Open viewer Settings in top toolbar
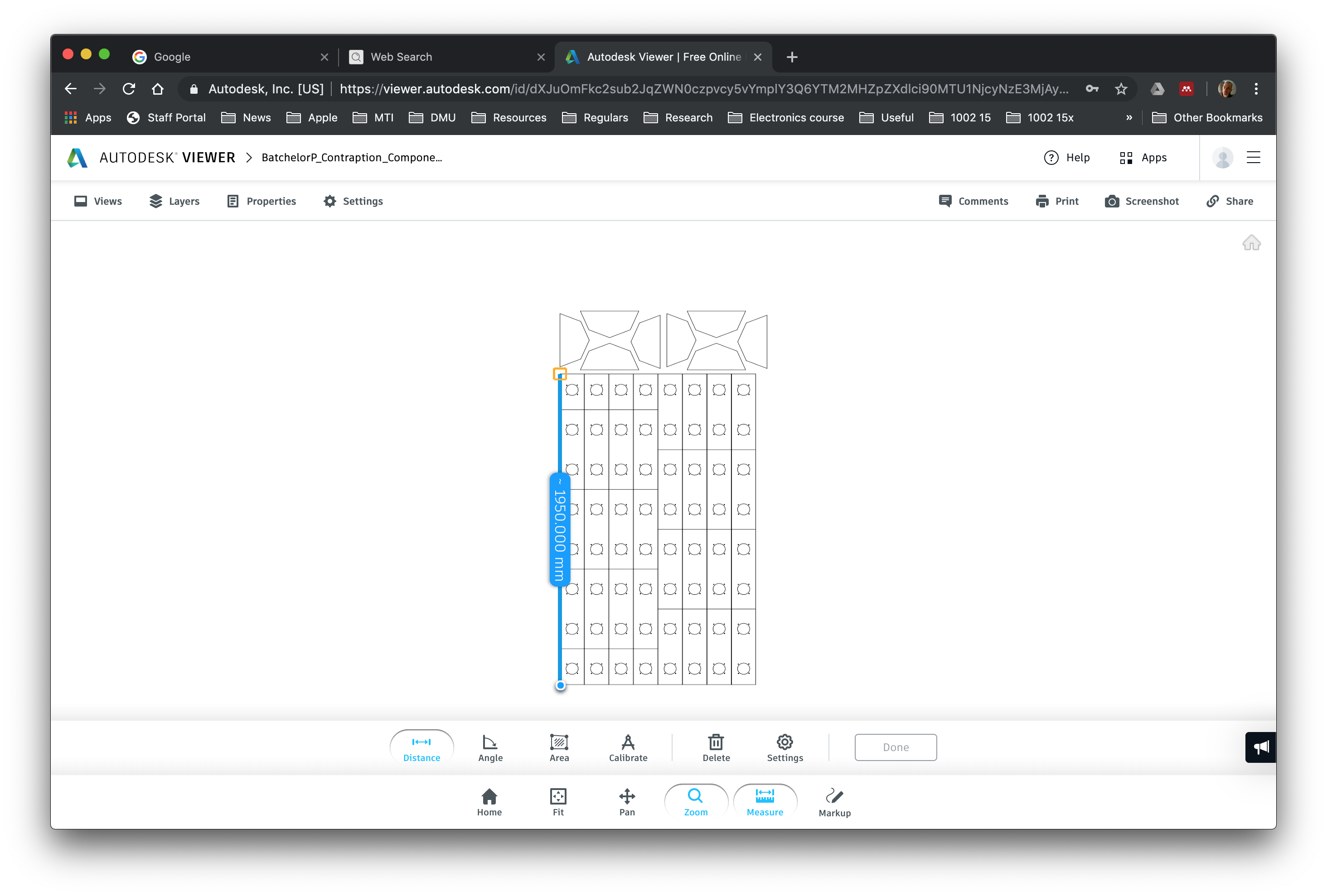The image size is (1327, 896). (353, 201)
